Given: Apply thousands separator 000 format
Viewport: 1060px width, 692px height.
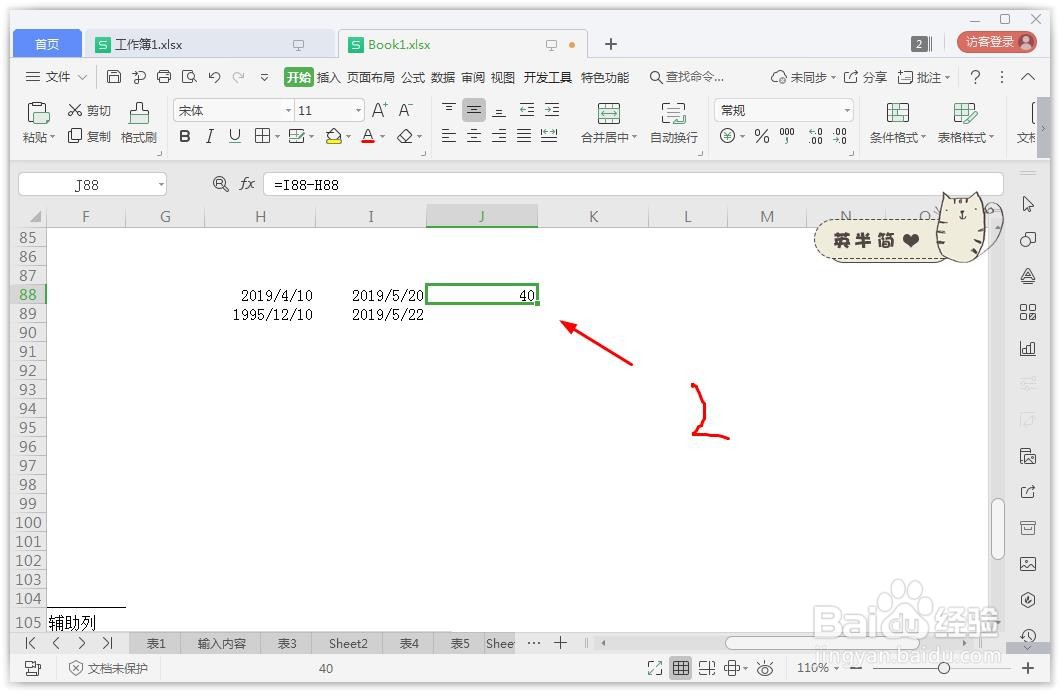Looking at the screenshot, I should click(x=787, y=137).
